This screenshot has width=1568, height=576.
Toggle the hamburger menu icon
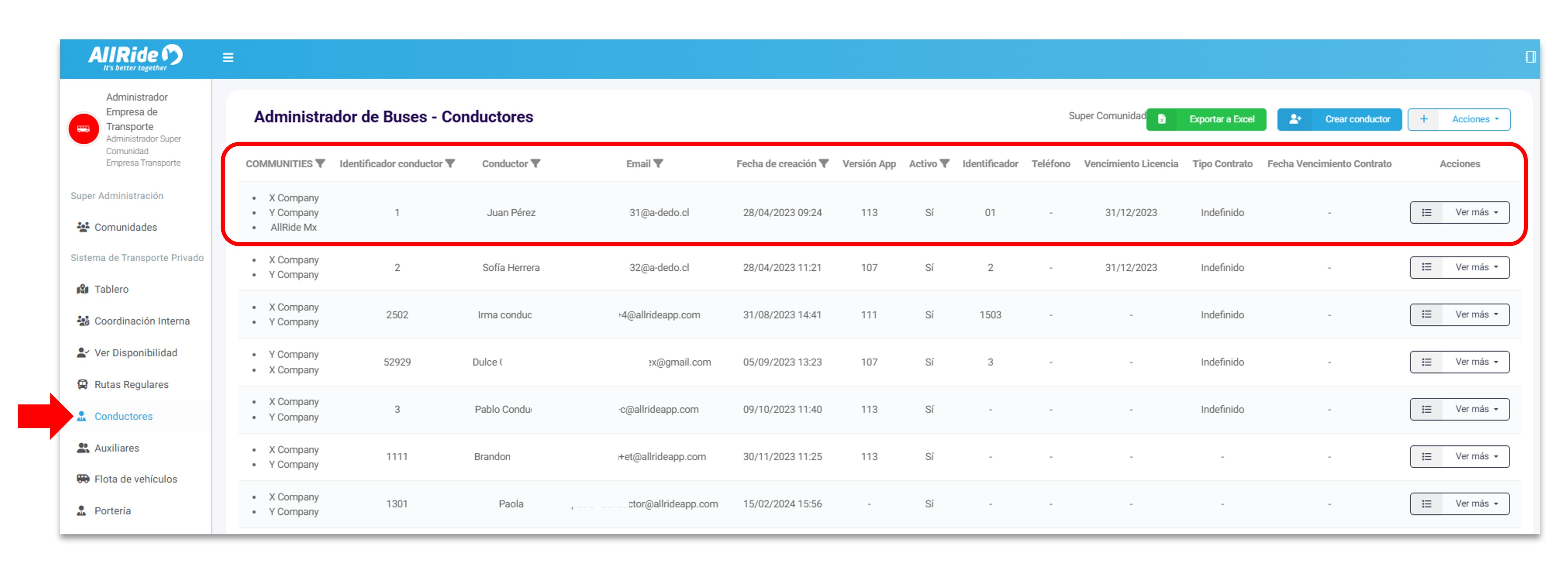228,58
